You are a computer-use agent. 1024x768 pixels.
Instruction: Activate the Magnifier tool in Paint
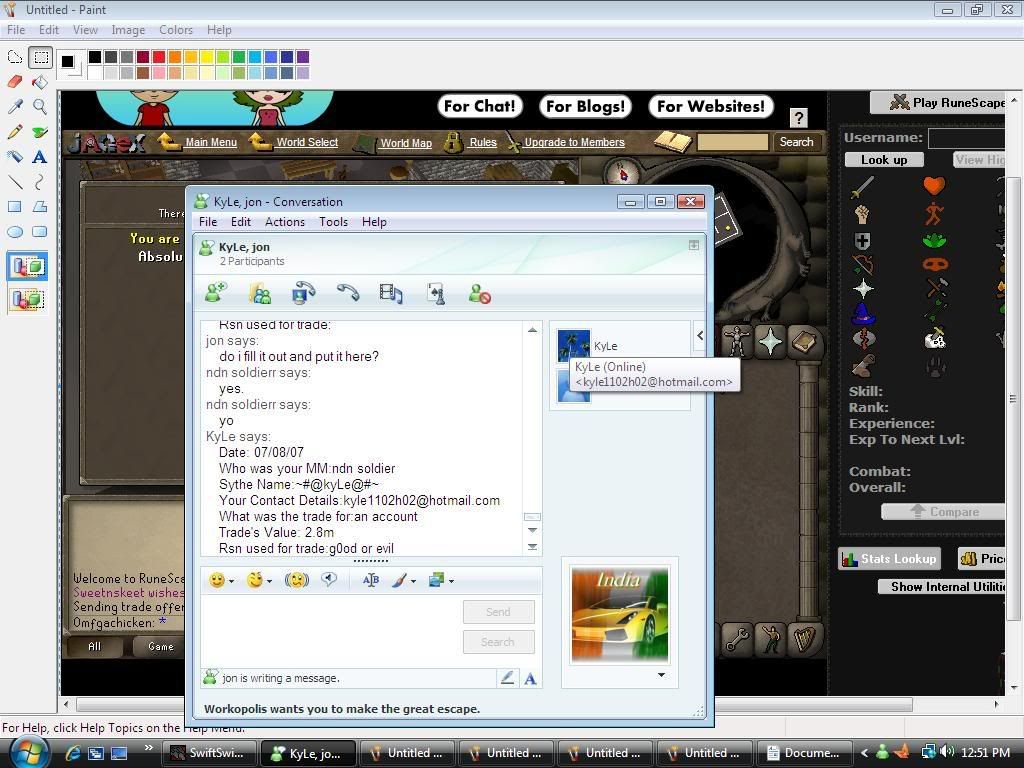click(40, 106)
